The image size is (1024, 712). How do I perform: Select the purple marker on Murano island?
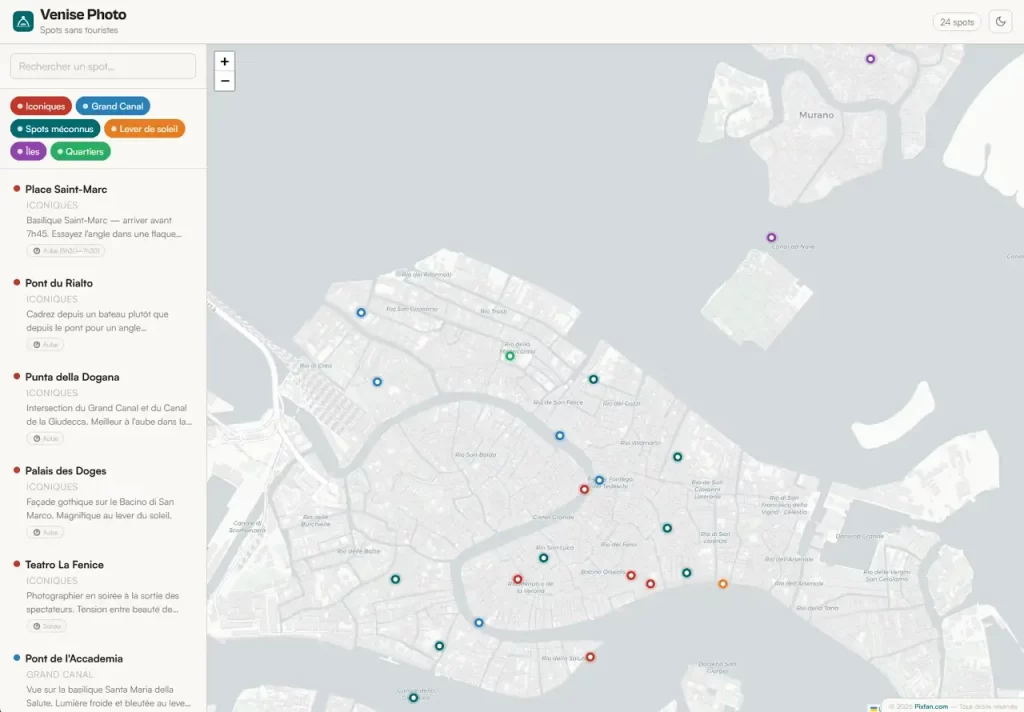871,59
